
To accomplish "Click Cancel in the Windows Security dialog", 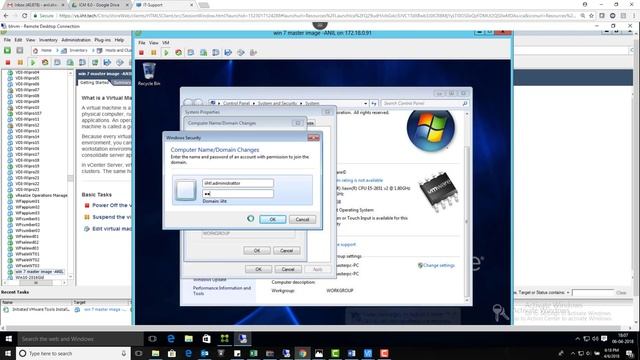I will click(x=302, y=219).
